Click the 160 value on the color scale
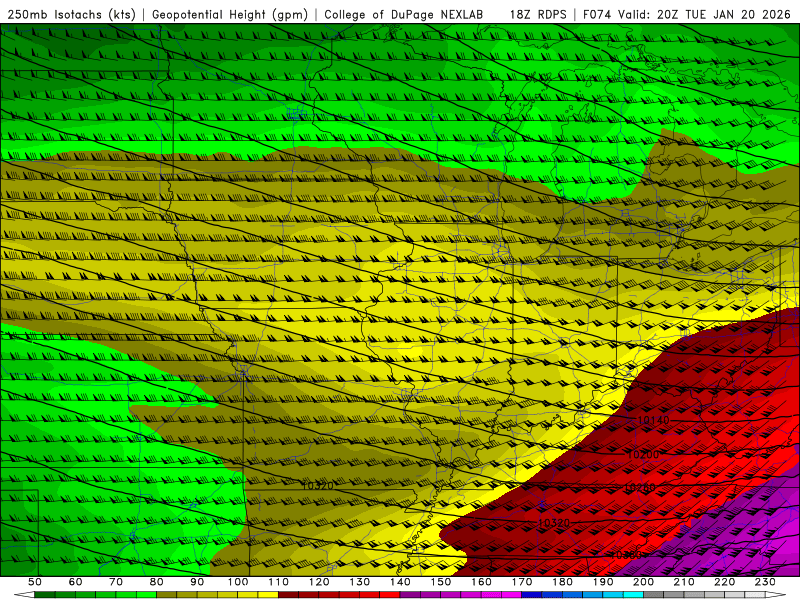 482,582
